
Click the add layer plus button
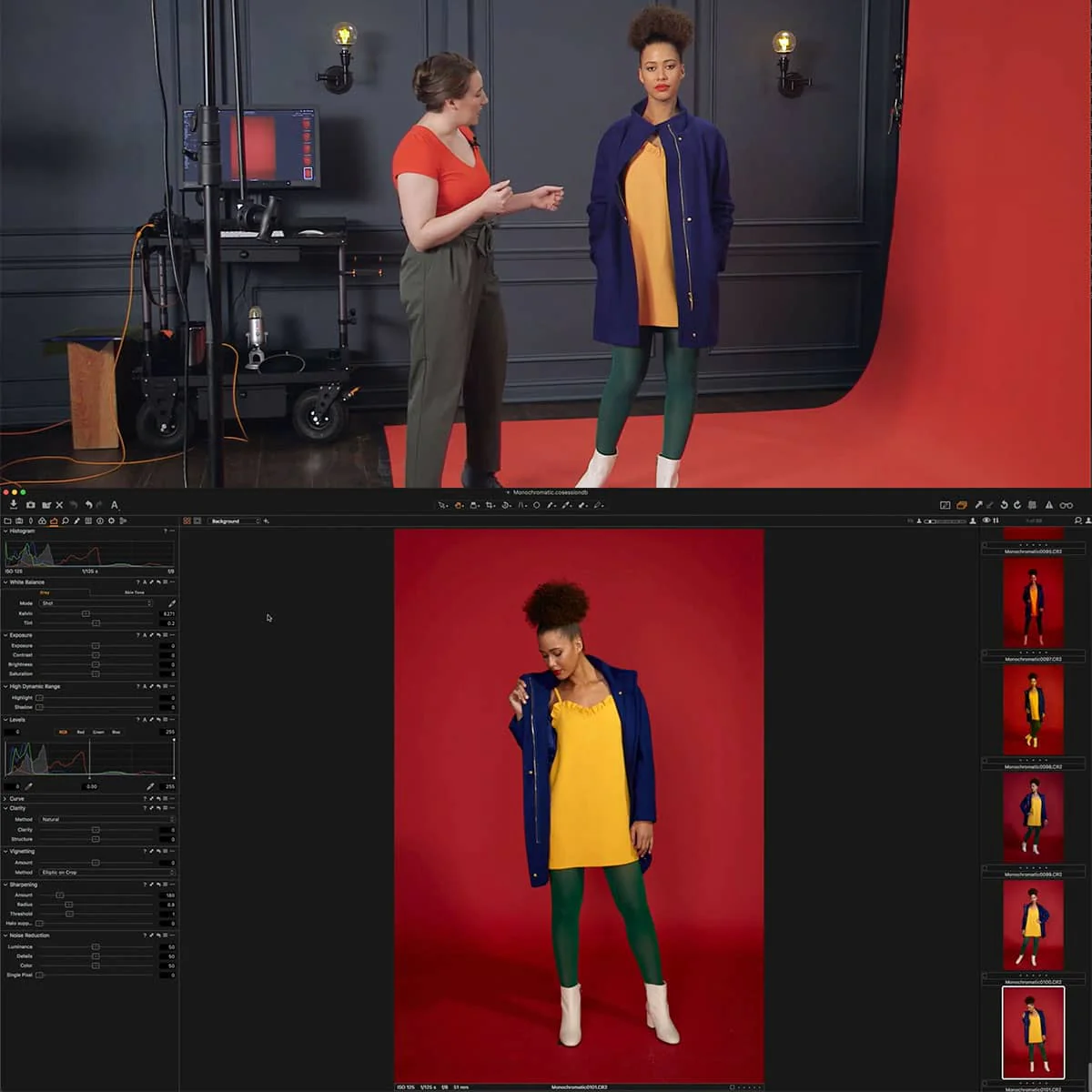[x=267, y=521]
